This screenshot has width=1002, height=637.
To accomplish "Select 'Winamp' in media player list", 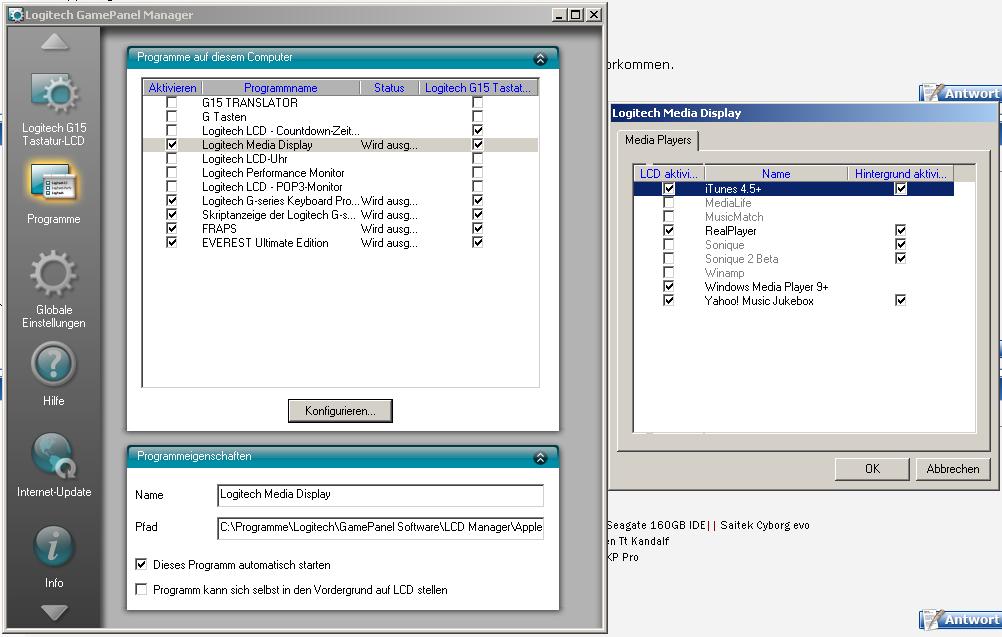I will 794,273.
